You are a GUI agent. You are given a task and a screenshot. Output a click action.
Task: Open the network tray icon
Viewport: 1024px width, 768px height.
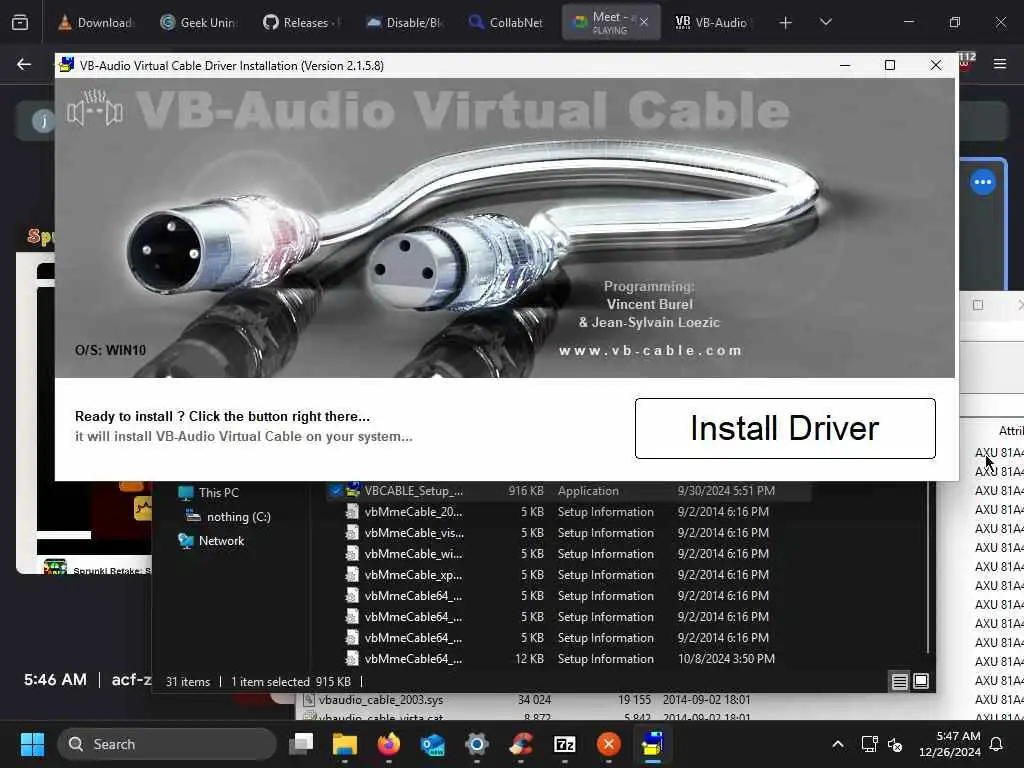(869, 744)
